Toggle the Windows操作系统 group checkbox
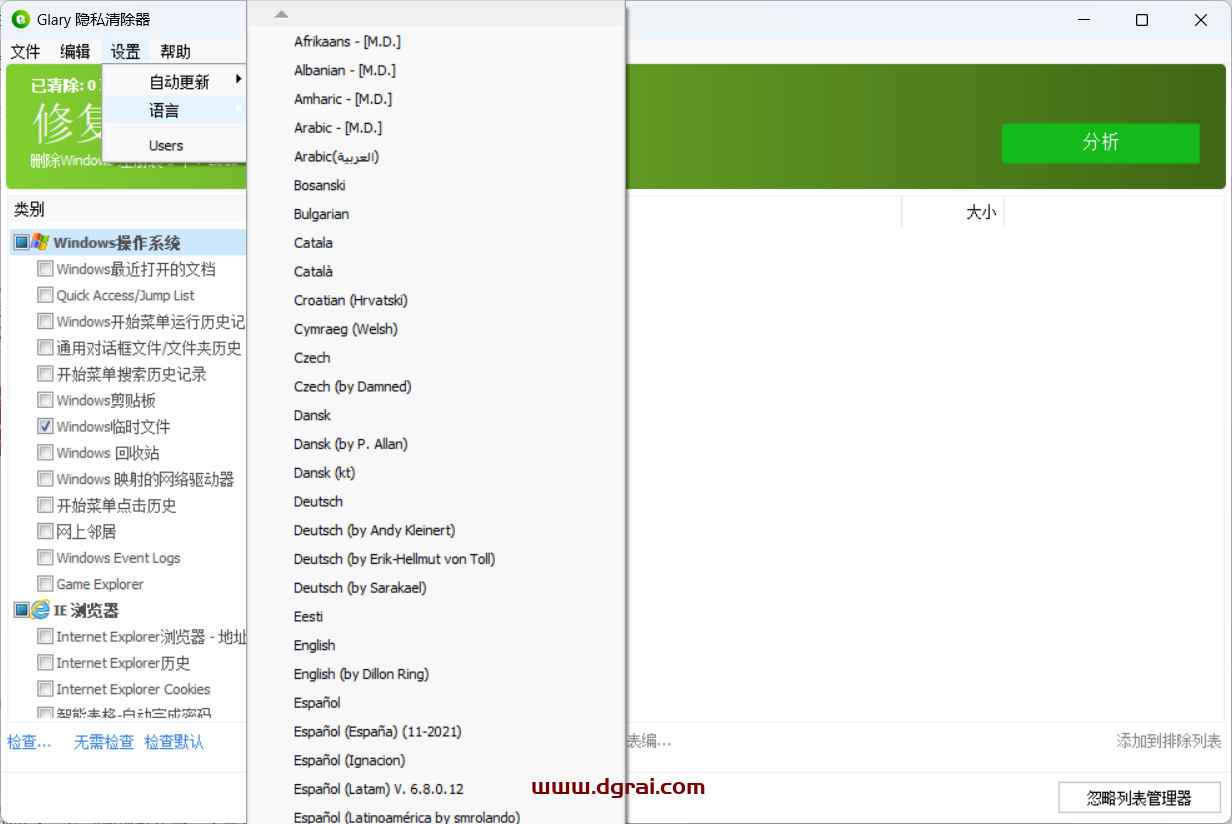The width and height of the screenshot is (1232, 824). (x=21, y=242)
